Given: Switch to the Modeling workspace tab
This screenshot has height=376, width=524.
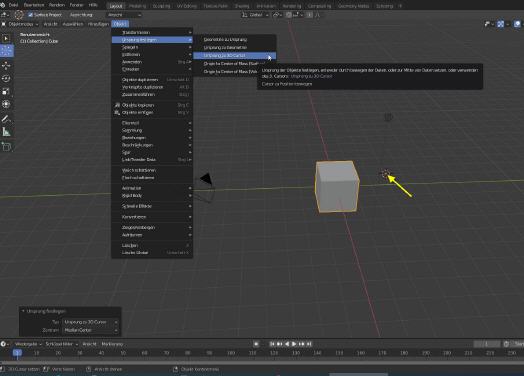Looking at the screenshot, I should click(137, 6).
